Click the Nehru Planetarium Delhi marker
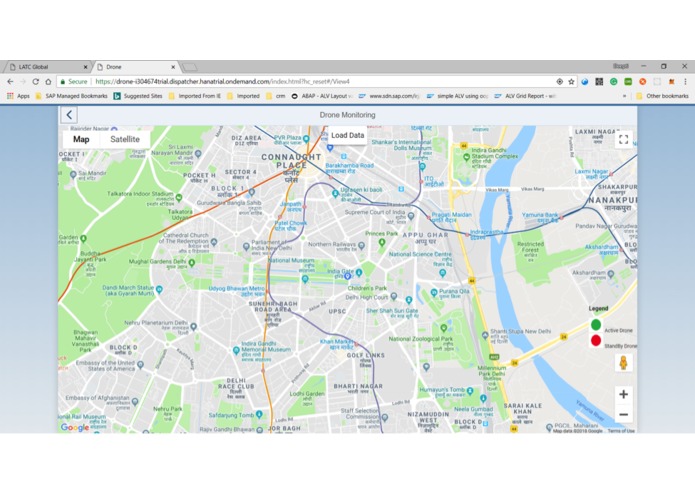 (x=193, y=327)
